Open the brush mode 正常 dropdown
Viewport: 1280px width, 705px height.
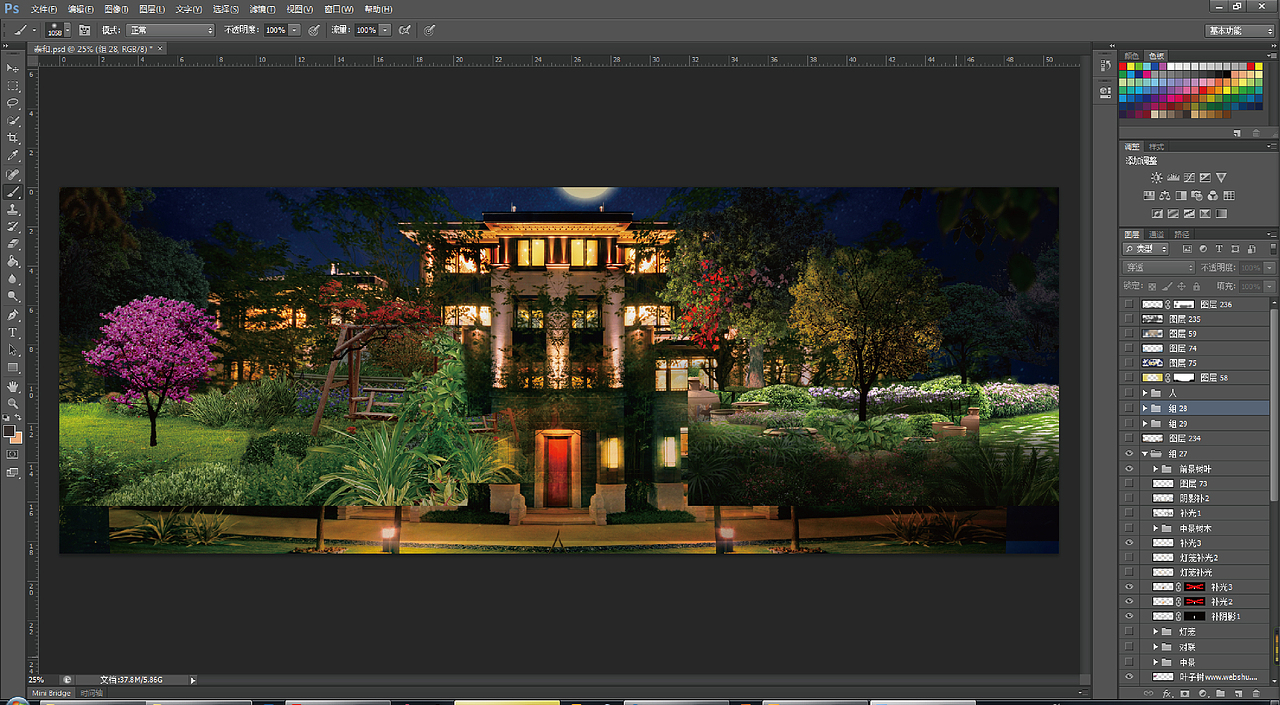(x=170, y=30)
